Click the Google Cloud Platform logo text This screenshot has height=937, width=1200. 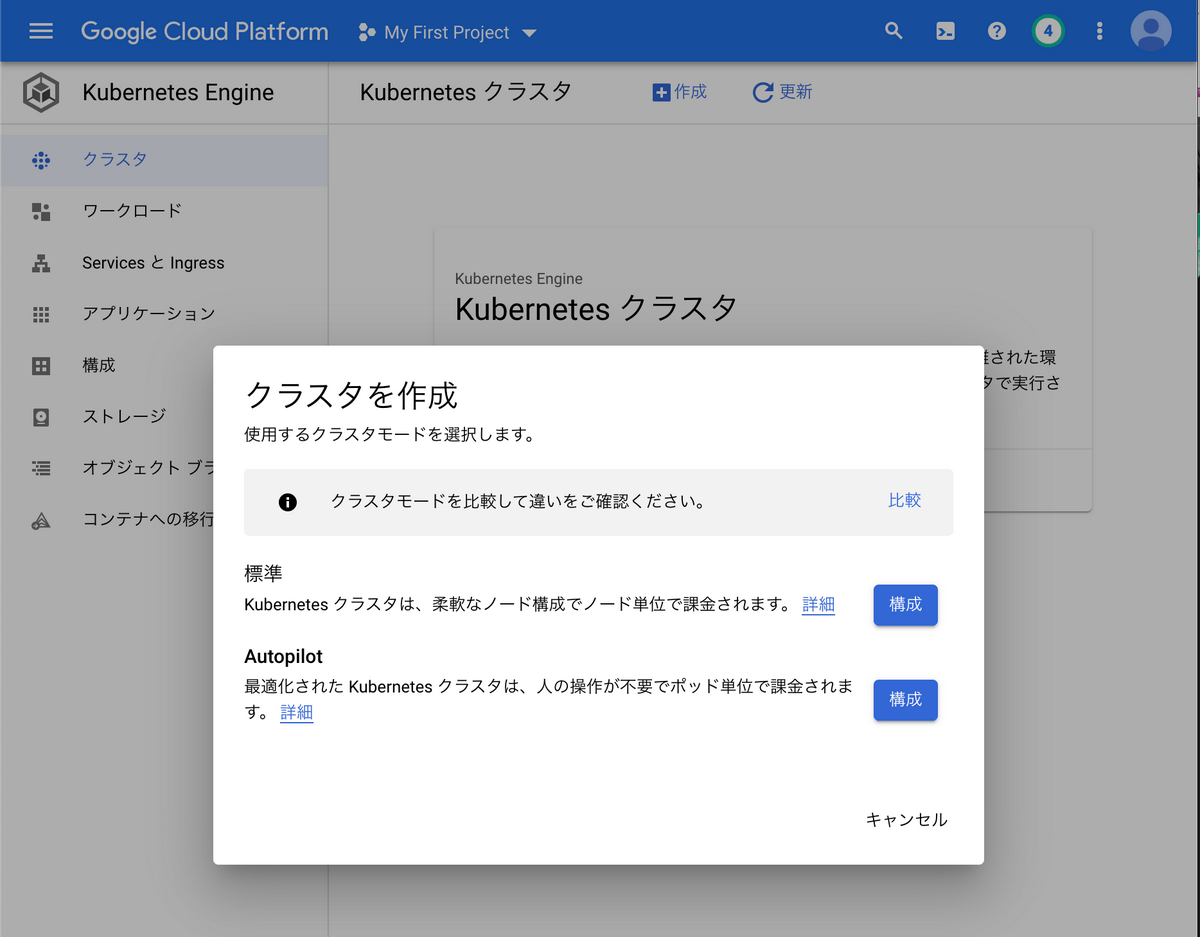205,31
